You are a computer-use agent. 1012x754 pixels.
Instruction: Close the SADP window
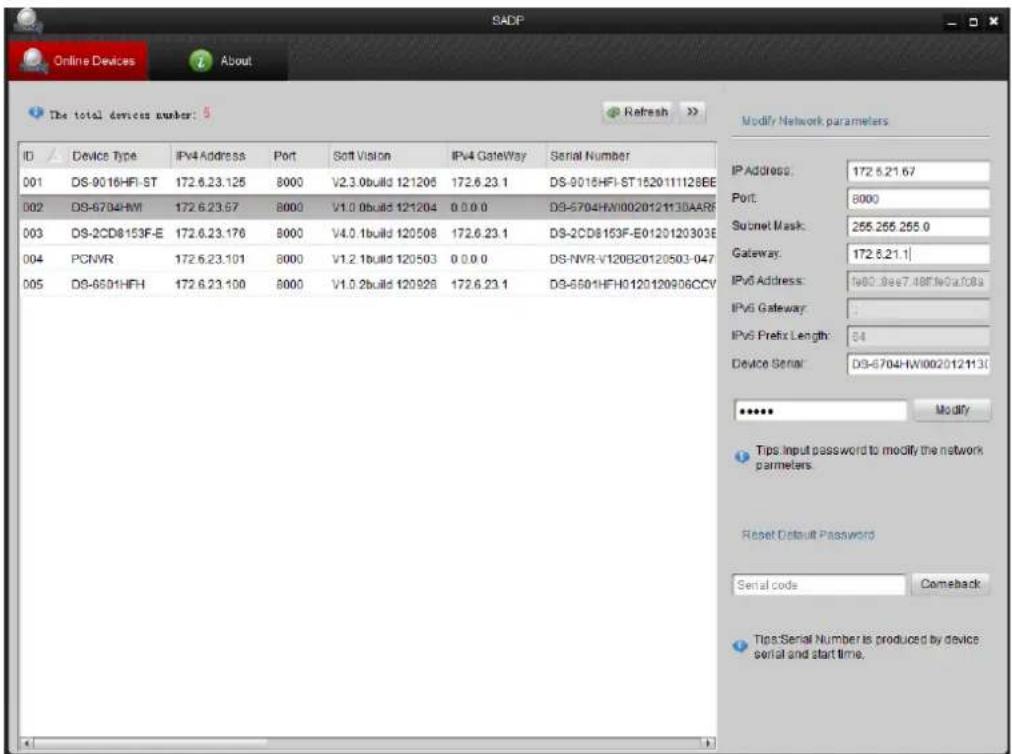tap(993, 22)
